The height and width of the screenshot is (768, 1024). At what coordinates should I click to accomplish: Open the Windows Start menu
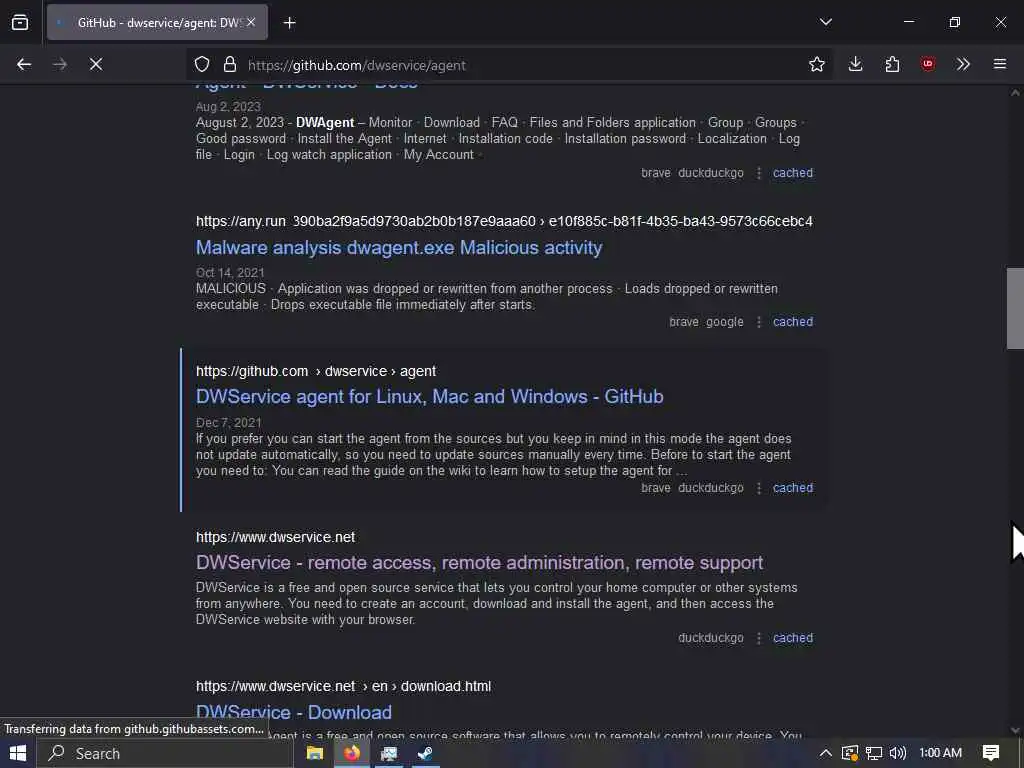point(18,753)
